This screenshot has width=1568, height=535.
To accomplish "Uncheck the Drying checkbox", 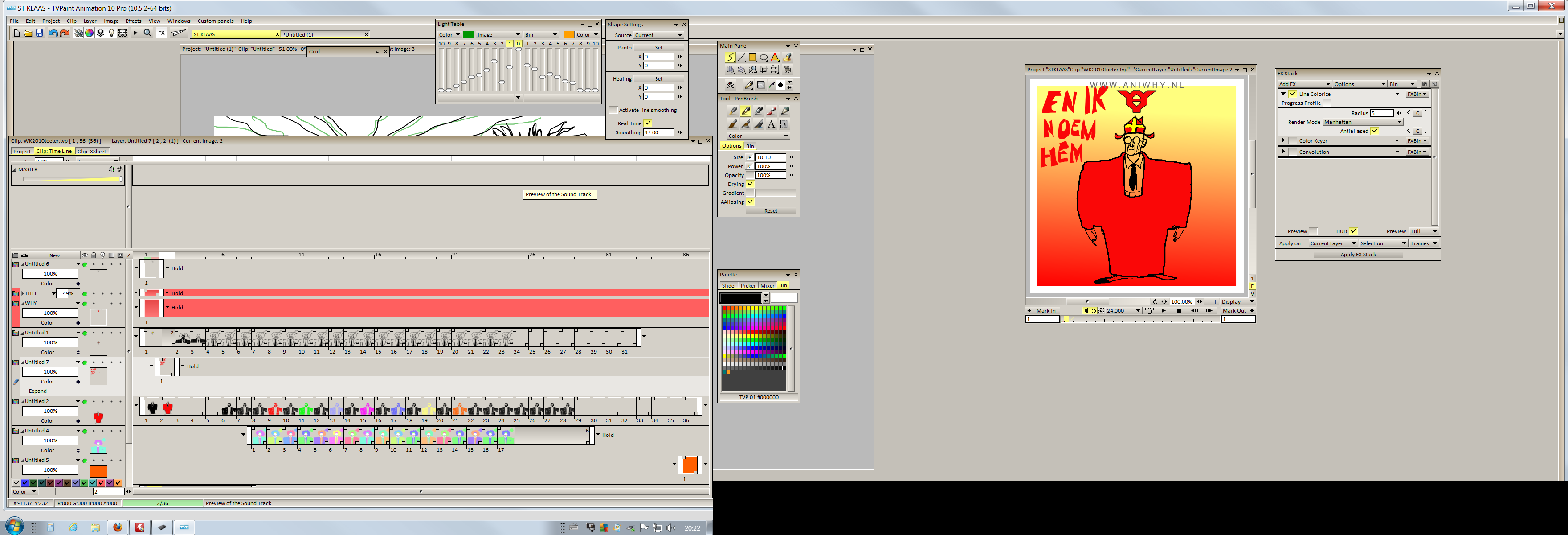I will click(751, 184).
